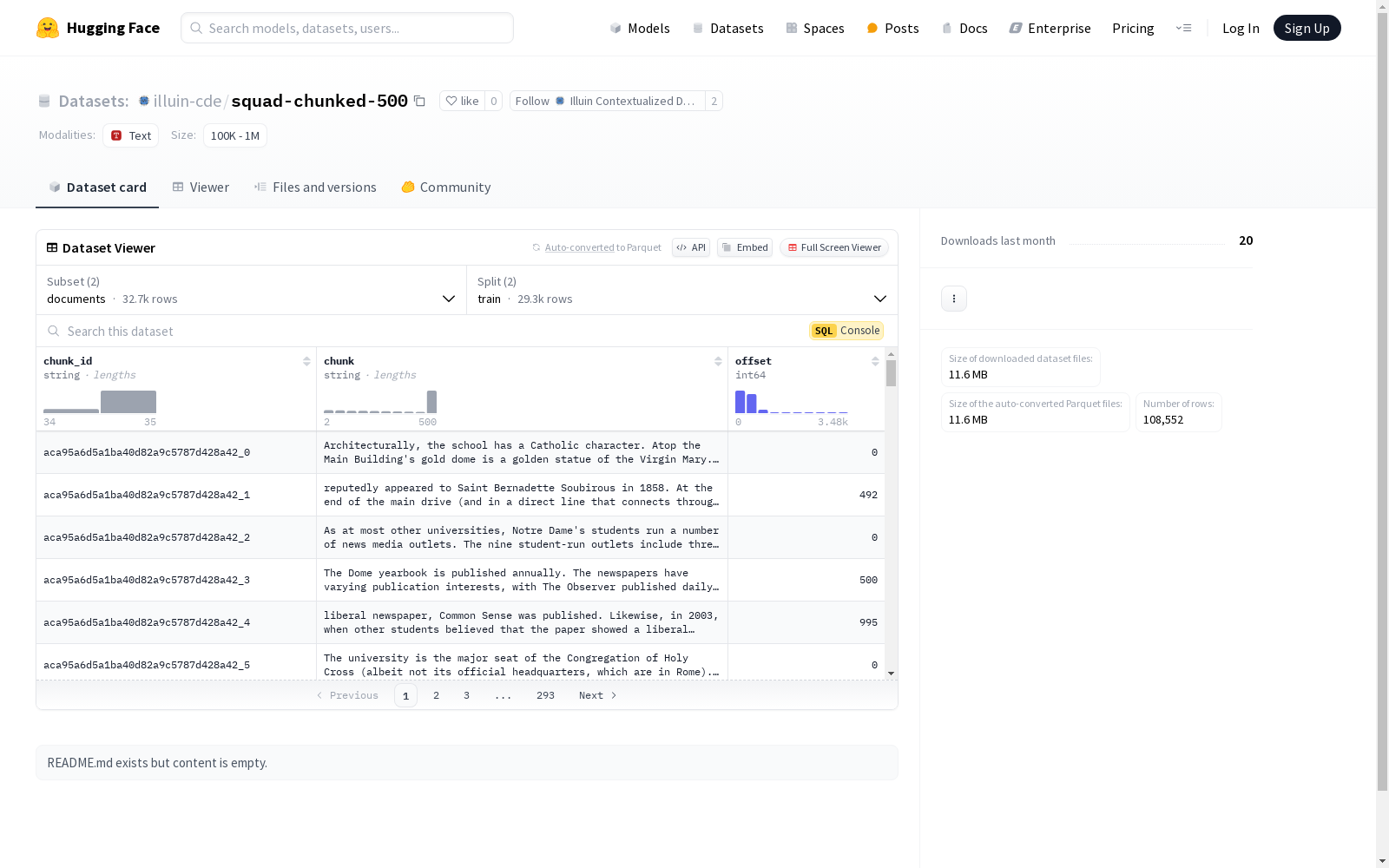Viewport: 1389px width, 868px height.
Task: Click the Sign Up button
Action: pyautogui.click(x=1307, y=28)
